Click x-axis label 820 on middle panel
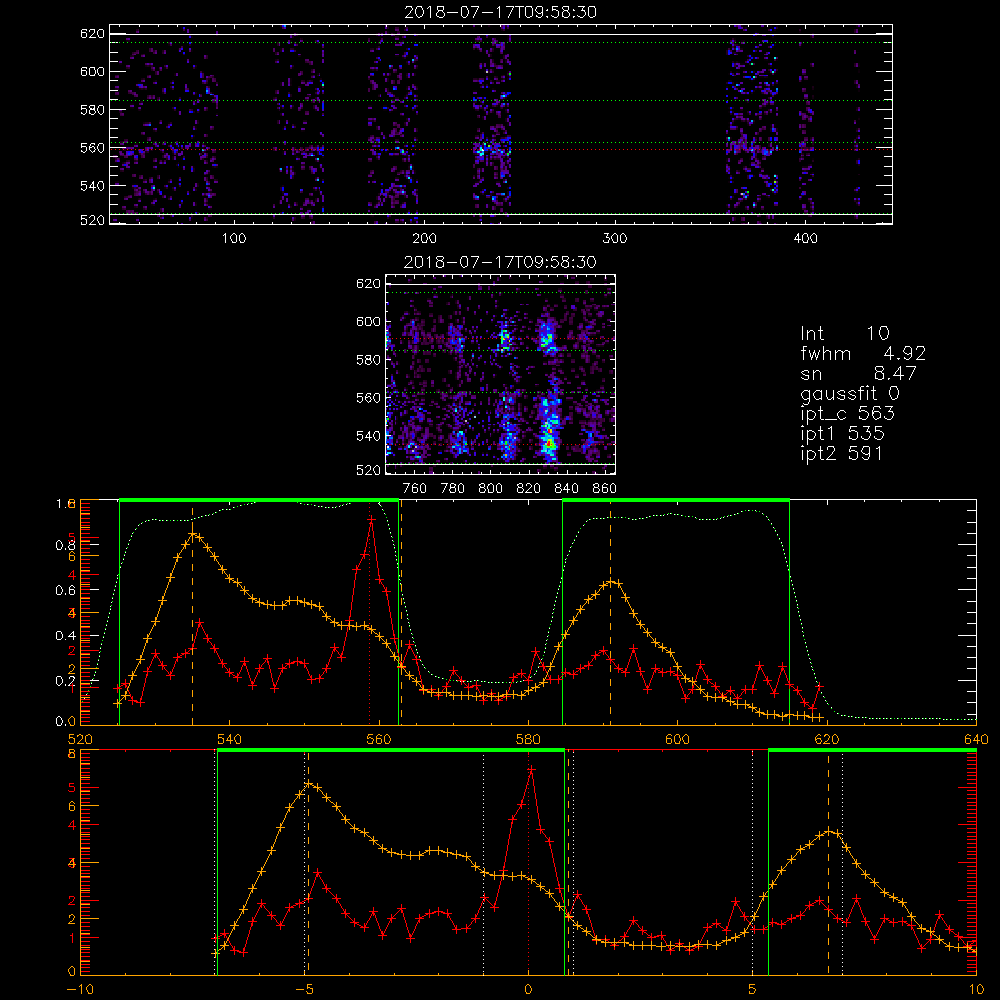This screenshot has height=1000, width=1000. pyautogui.click(x=529, y=489)
